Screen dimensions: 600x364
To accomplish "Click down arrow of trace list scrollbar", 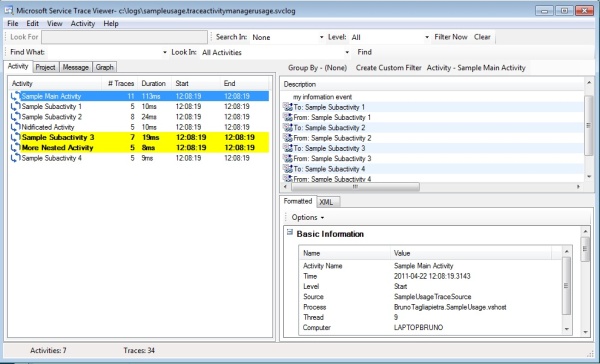I will click(x=589, y=177).
